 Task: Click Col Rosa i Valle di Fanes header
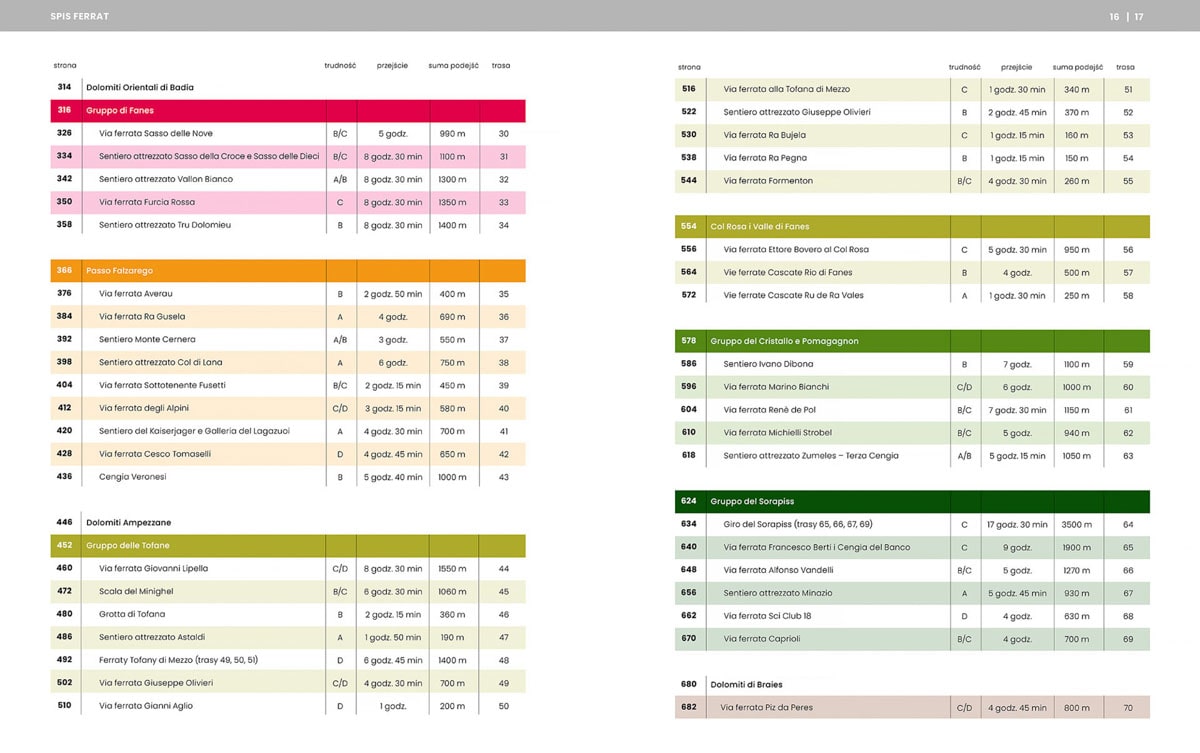759,227
